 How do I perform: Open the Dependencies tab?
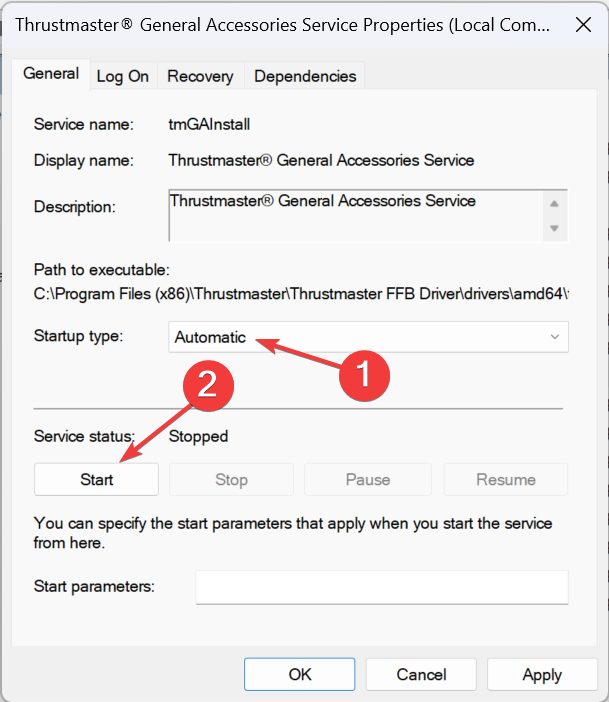click(x=305, y=76)
